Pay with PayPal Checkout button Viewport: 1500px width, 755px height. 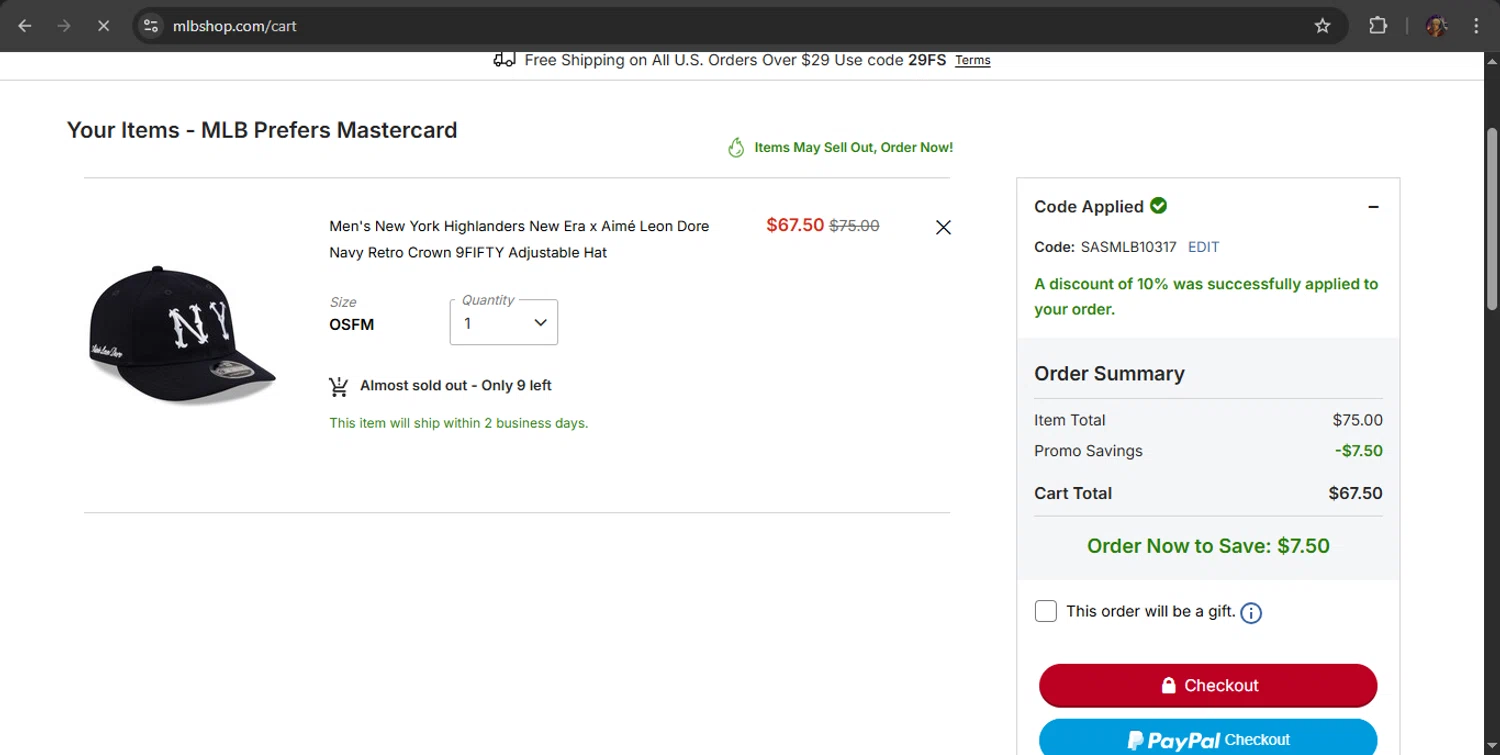(1208, 738)
